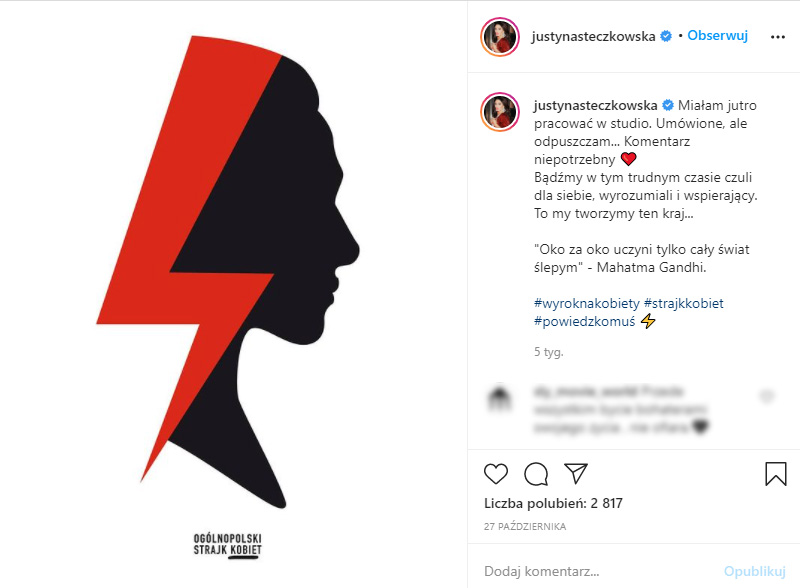Open the justynasteczkowska avatar in the post header
The image size is (800, 588).
(500, 37)
